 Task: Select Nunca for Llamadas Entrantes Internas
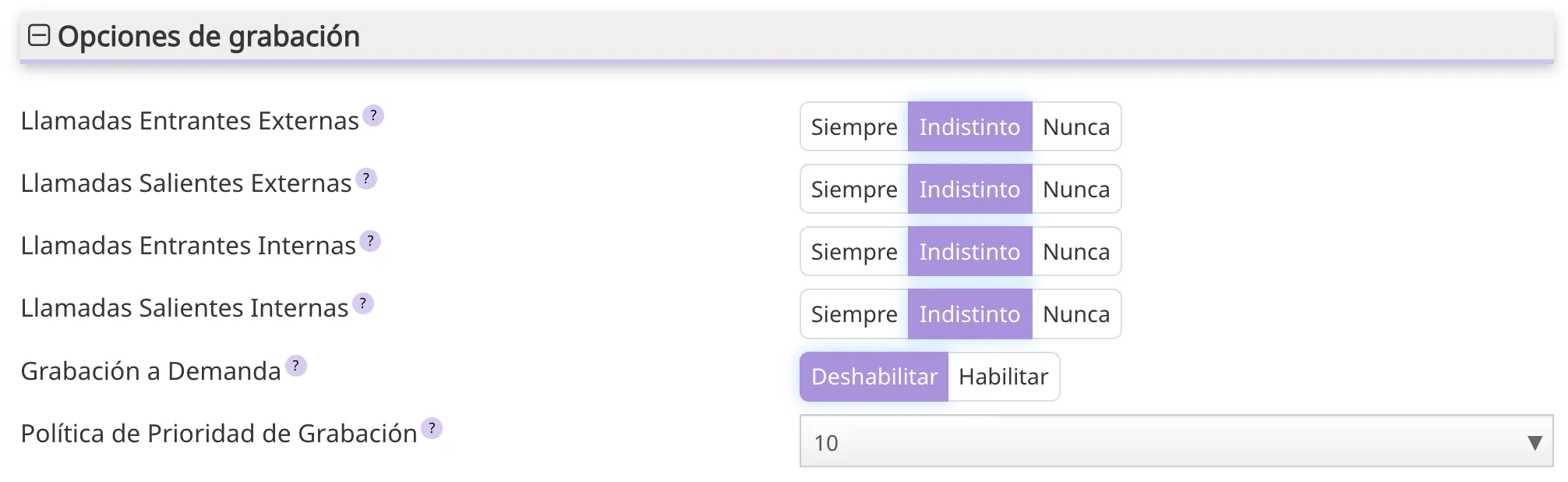tap(1076, 251)
